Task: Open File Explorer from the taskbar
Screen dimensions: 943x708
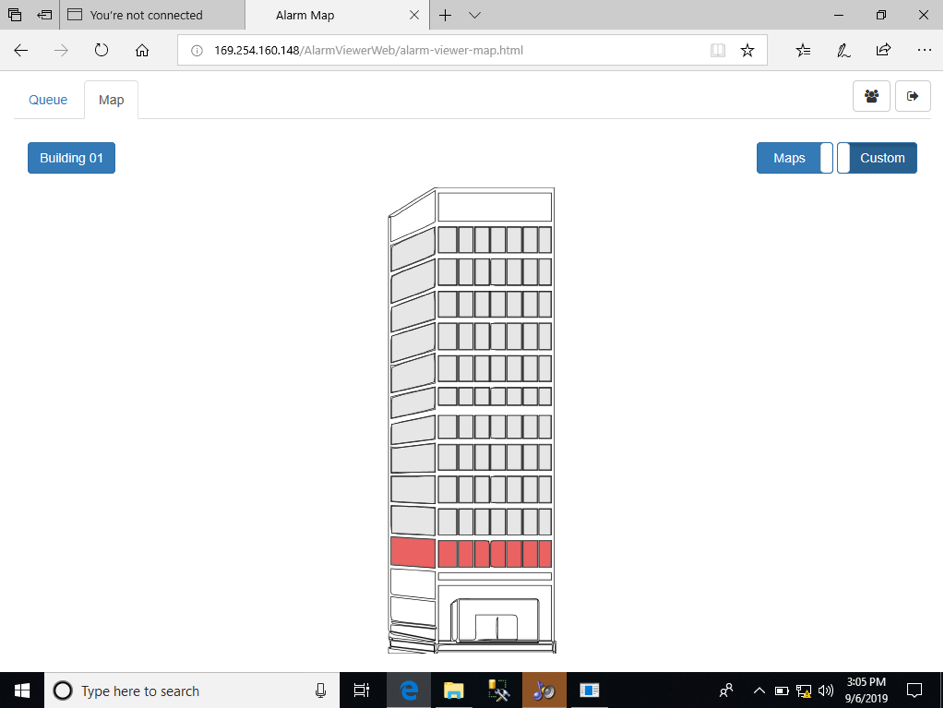Action: 454,691
